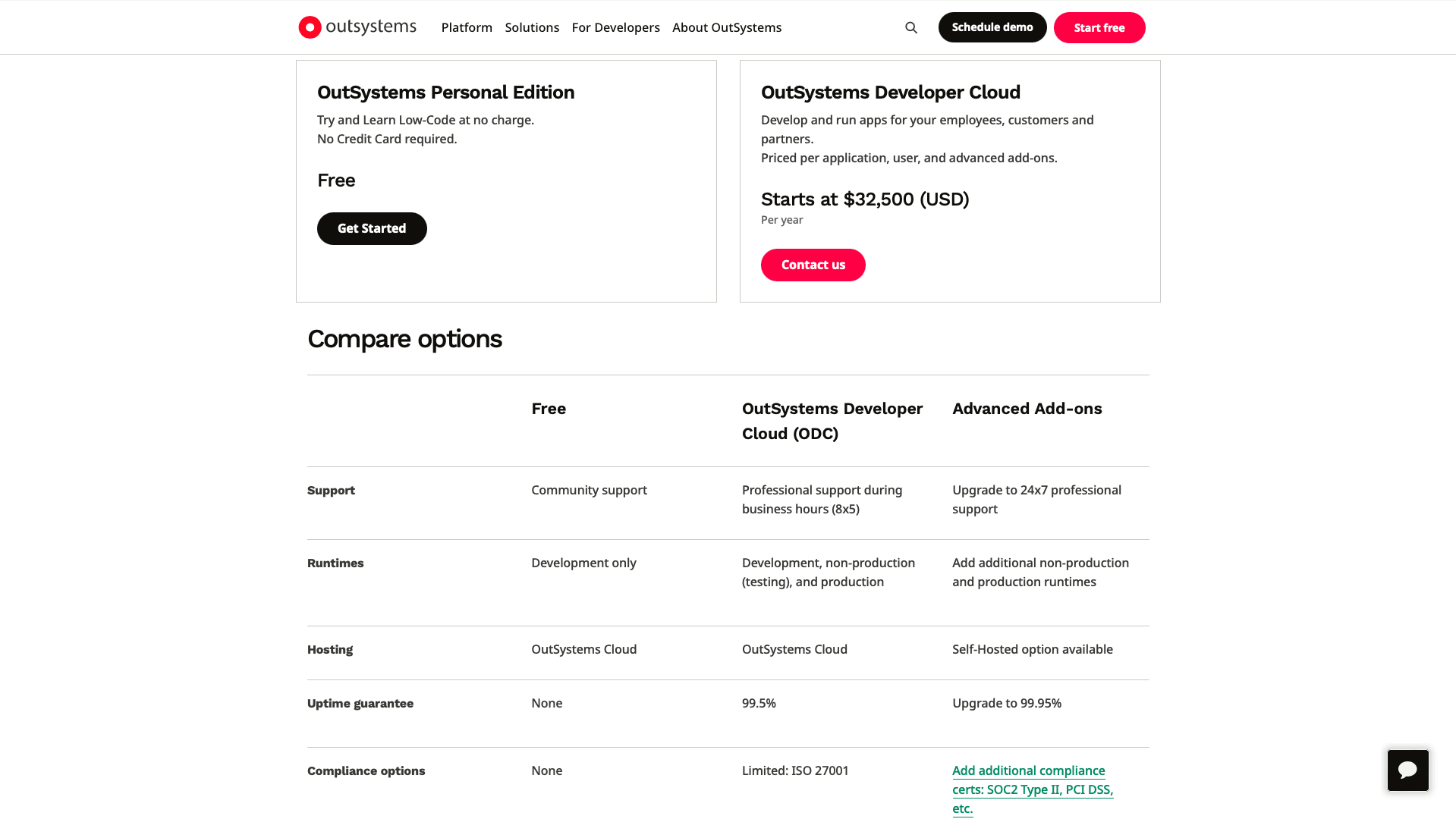
Task: Click the Professional support during business hours cell
Action: pyautogui.click(x=822, y=500)
